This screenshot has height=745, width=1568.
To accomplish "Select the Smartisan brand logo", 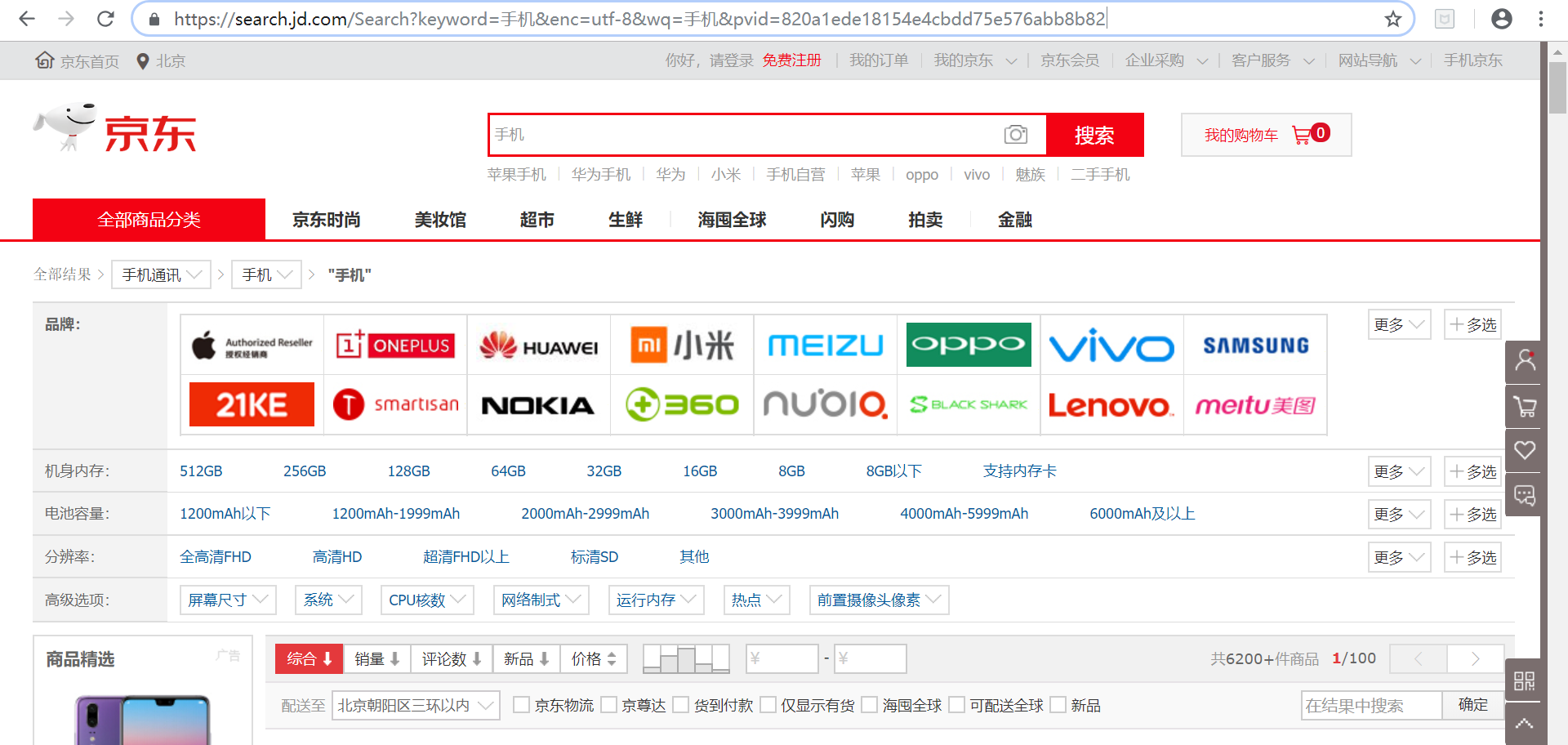I will 395,404.
